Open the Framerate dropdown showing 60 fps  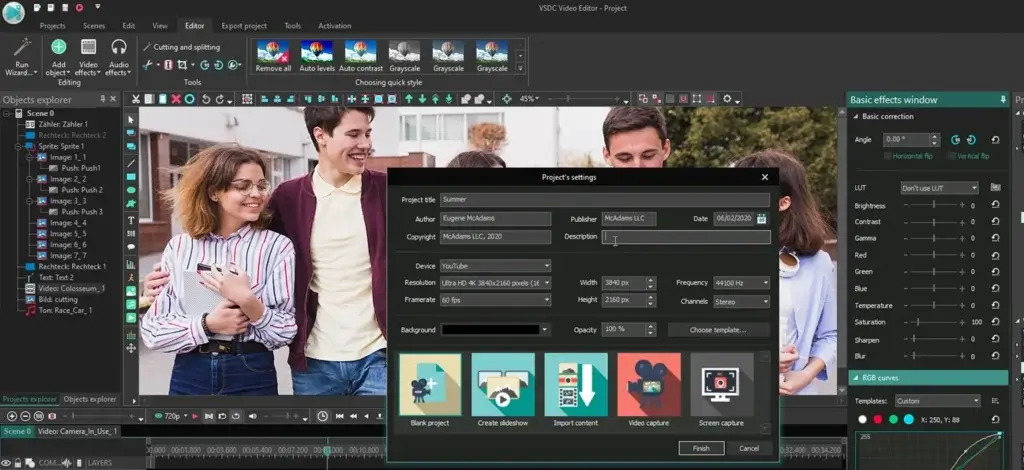[x=495, y=300]
